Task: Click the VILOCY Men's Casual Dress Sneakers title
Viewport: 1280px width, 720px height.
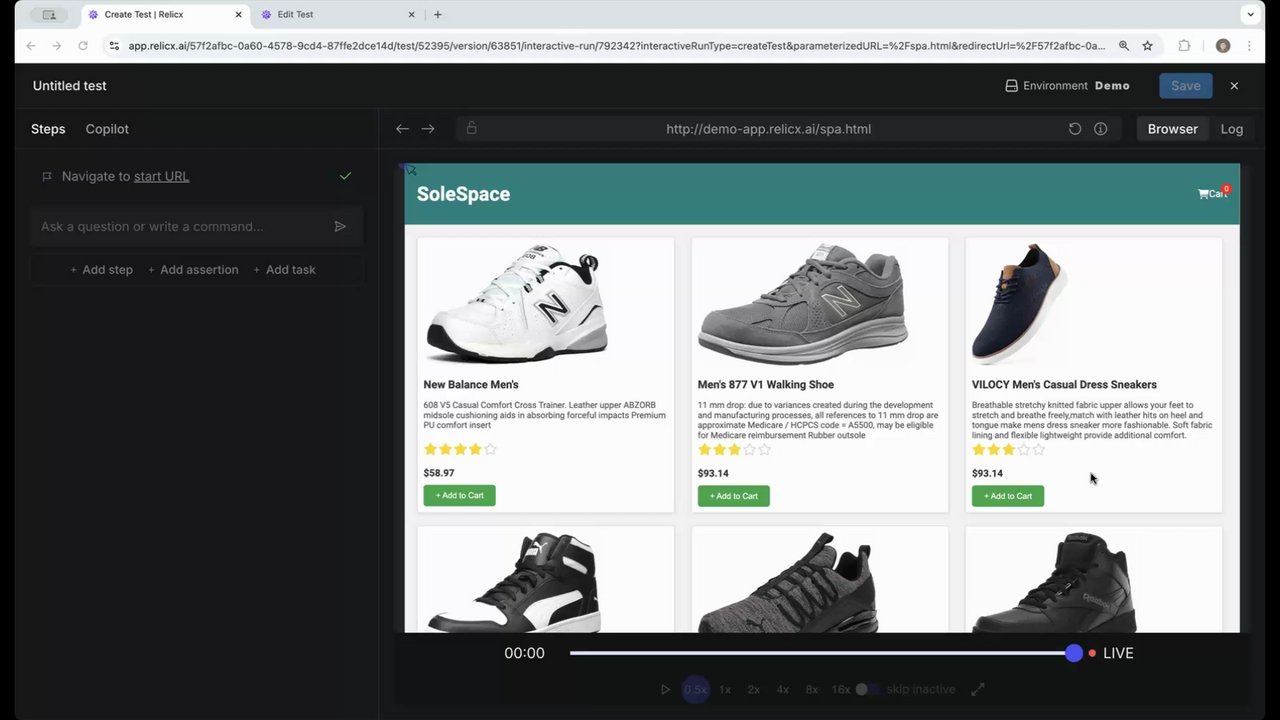Action: 1064,385
